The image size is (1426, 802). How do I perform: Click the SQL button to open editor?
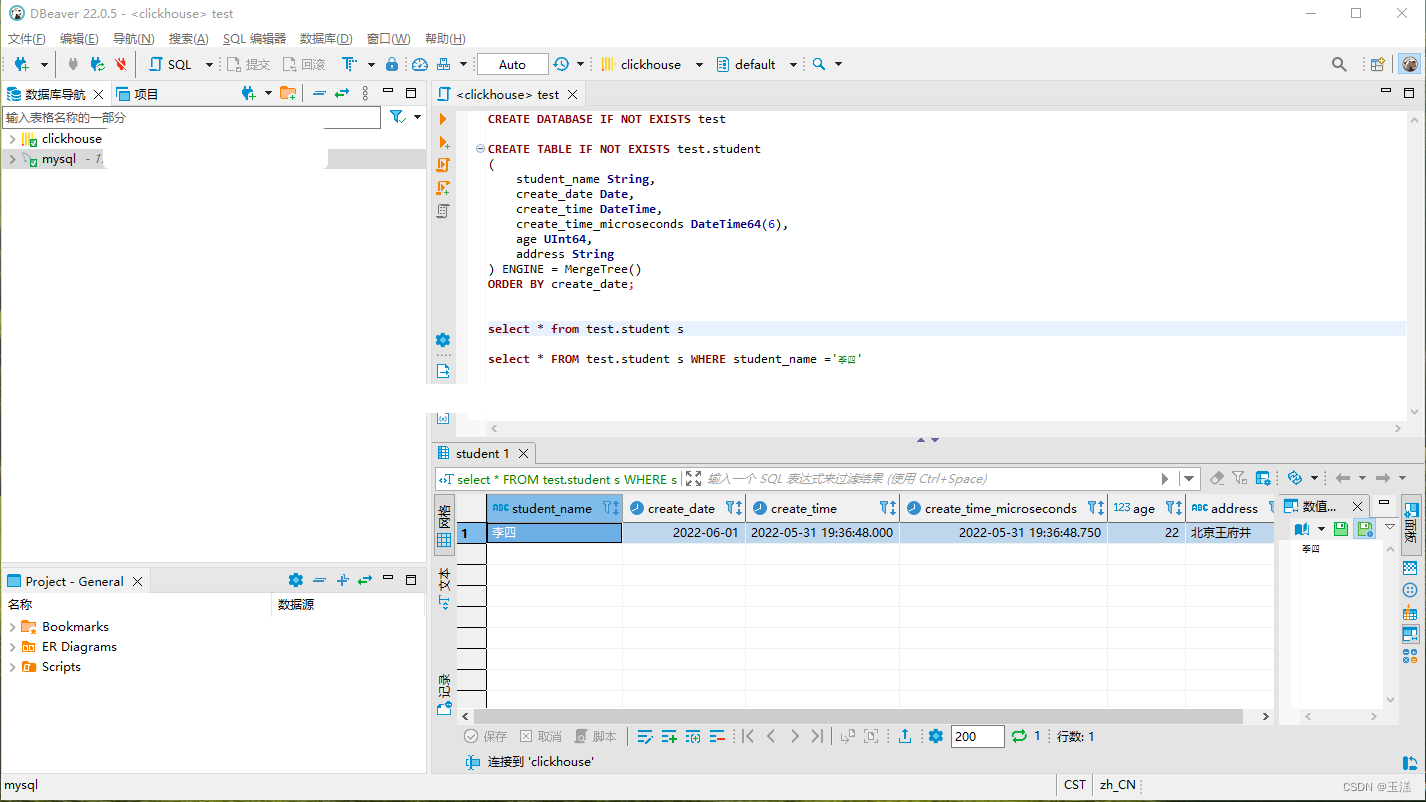click(x=171, y=64)
